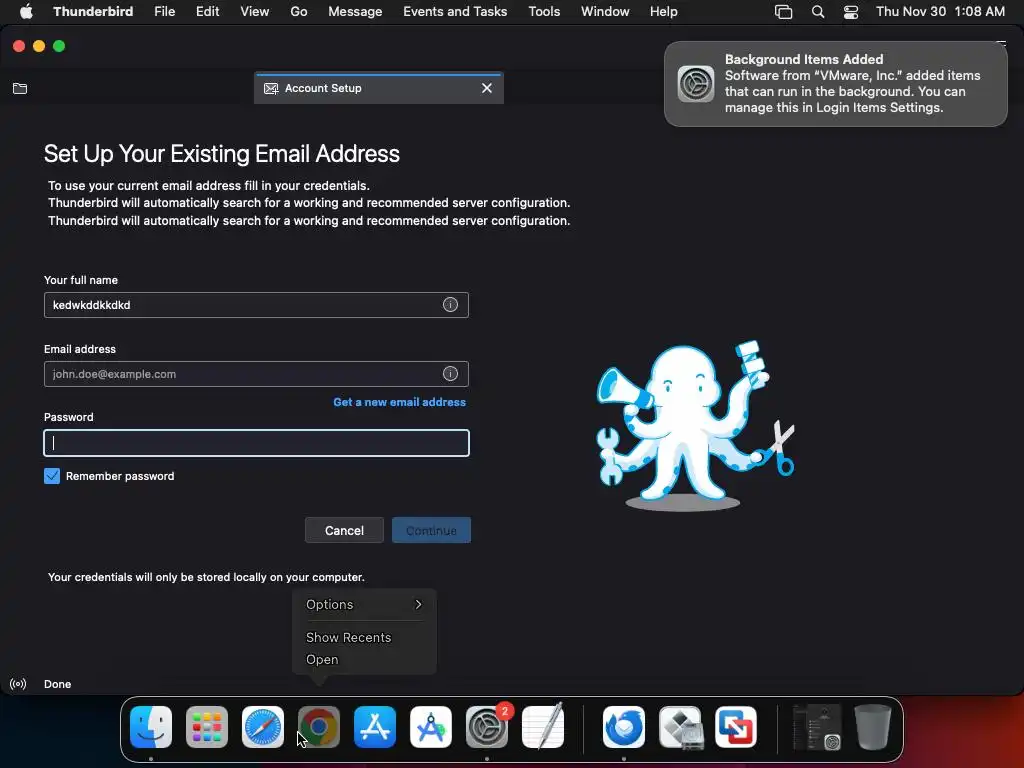Open TextEdit from the Dock
Image resolution: width=1024 pixels, height=768 pixels.
pyautogui.click(x=543, y=727)
